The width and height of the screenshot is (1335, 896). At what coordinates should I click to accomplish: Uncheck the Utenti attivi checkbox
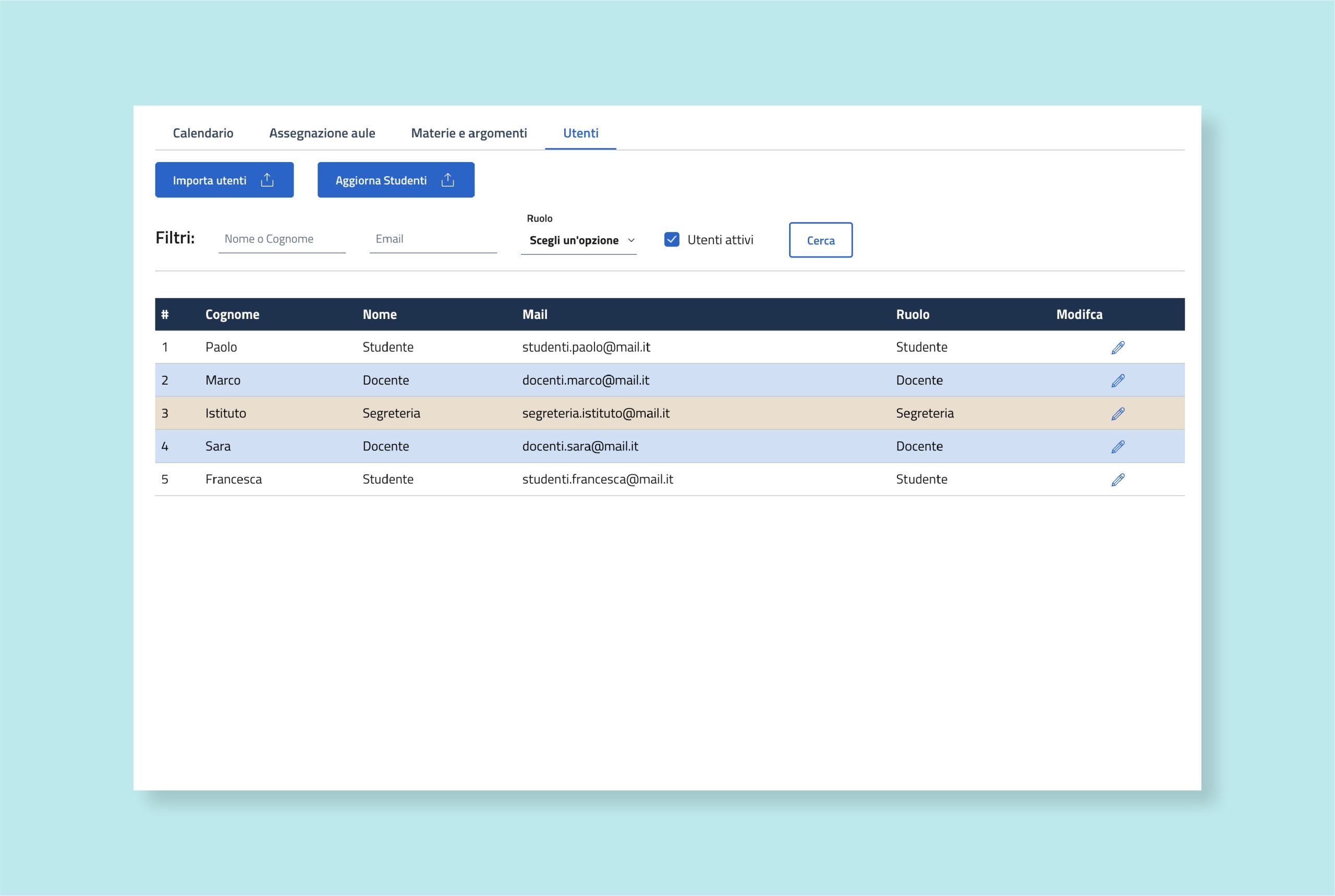click(672, 239)
